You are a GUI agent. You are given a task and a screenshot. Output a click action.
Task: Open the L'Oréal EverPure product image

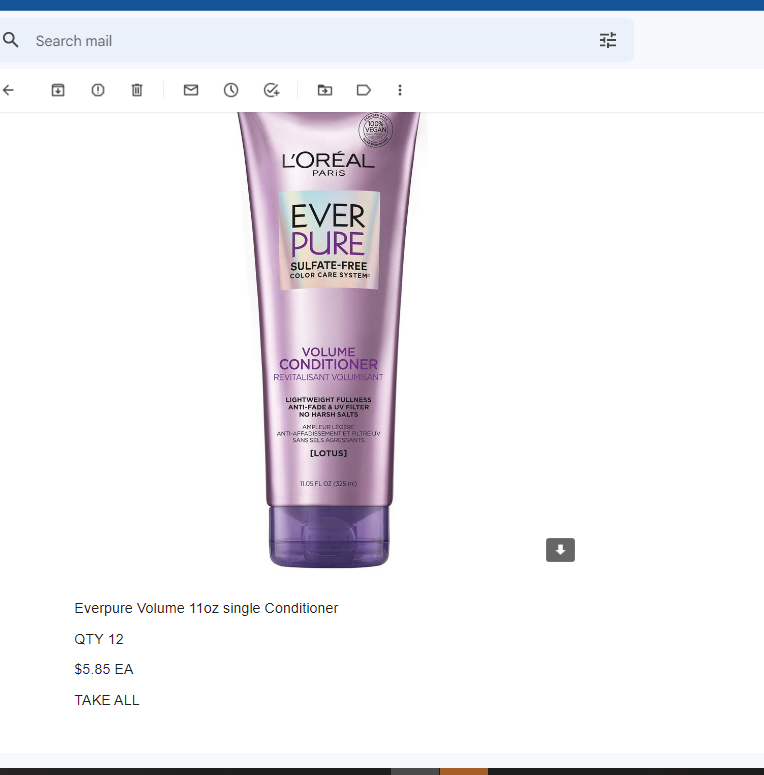[329, 340]
